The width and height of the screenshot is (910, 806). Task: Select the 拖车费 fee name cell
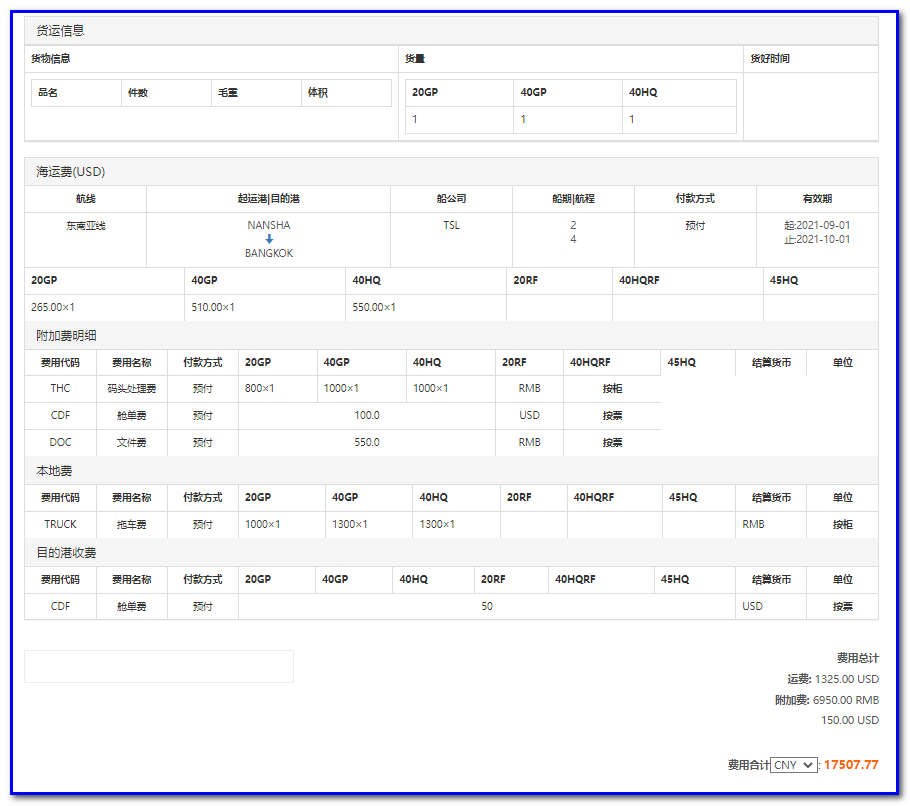coord(131,524)
